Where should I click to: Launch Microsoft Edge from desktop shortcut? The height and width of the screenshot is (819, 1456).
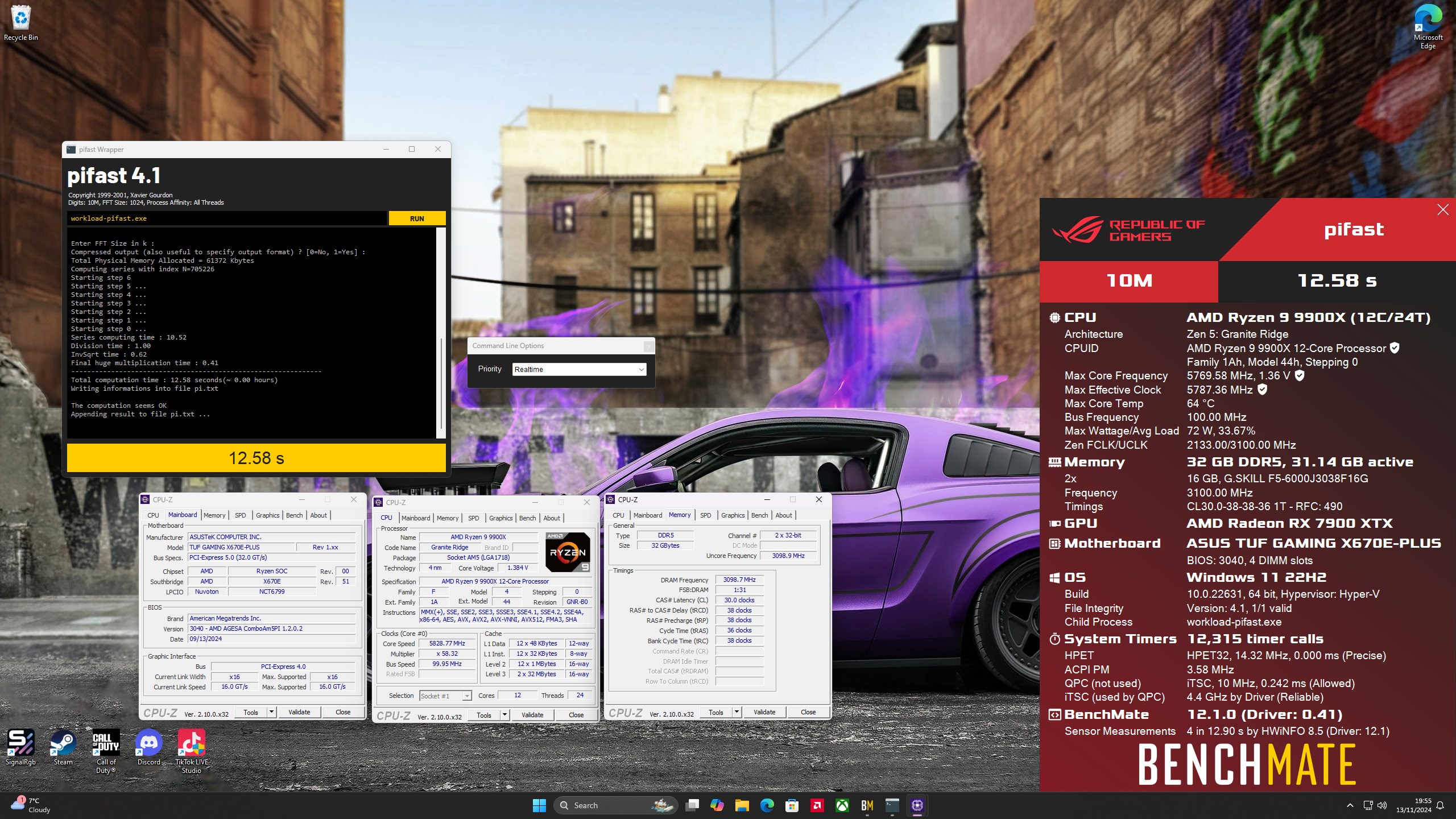tap(1428, 27)
